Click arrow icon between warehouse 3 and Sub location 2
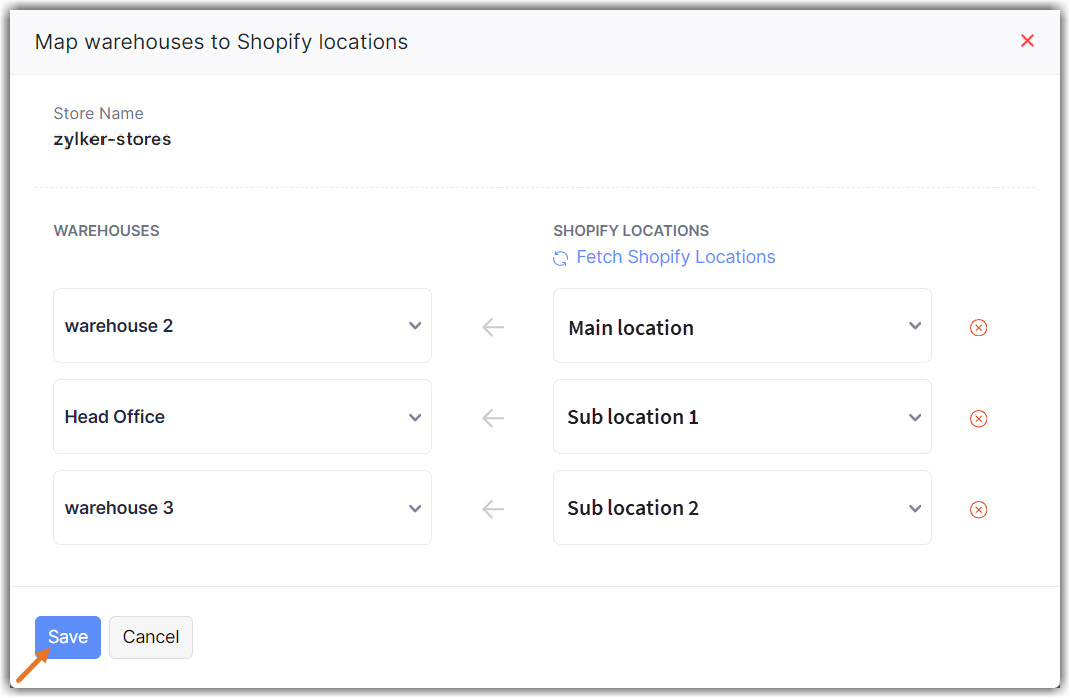Viewport: 1070px width, 698px height. point(492,509)
